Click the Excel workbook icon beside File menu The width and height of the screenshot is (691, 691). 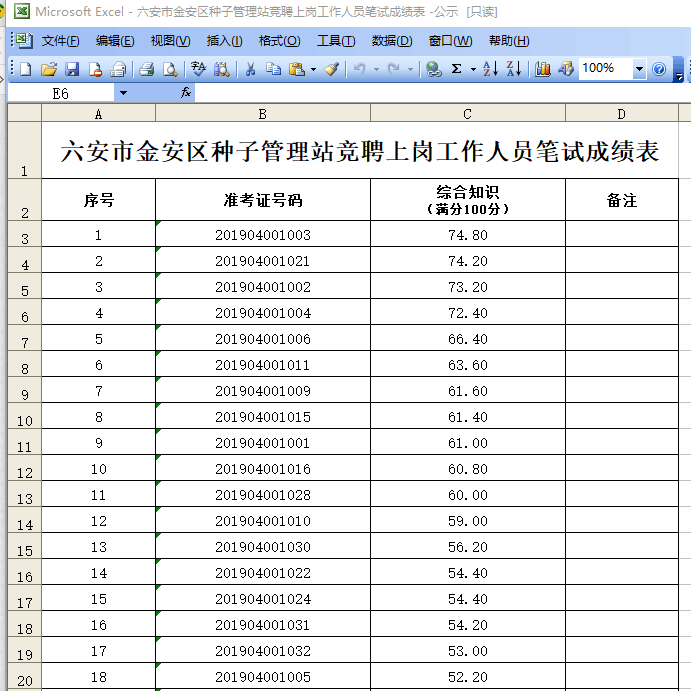(23, 41)
